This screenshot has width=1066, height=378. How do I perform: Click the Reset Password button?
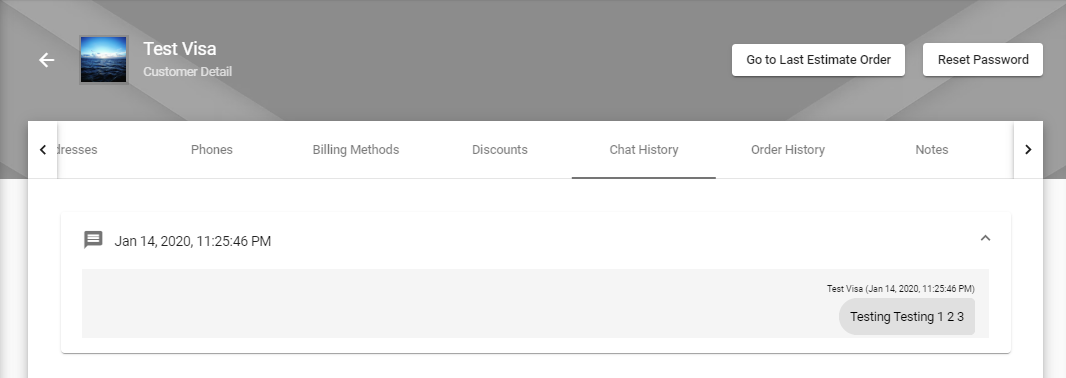982,60
